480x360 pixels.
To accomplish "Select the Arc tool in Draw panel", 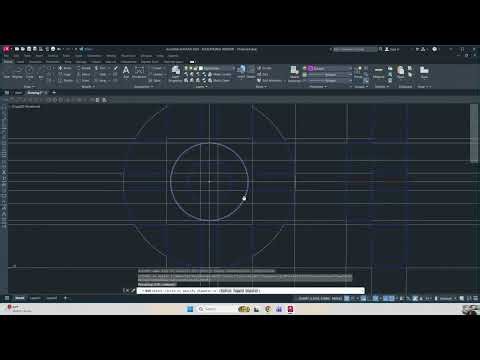I will coord(41,72).
